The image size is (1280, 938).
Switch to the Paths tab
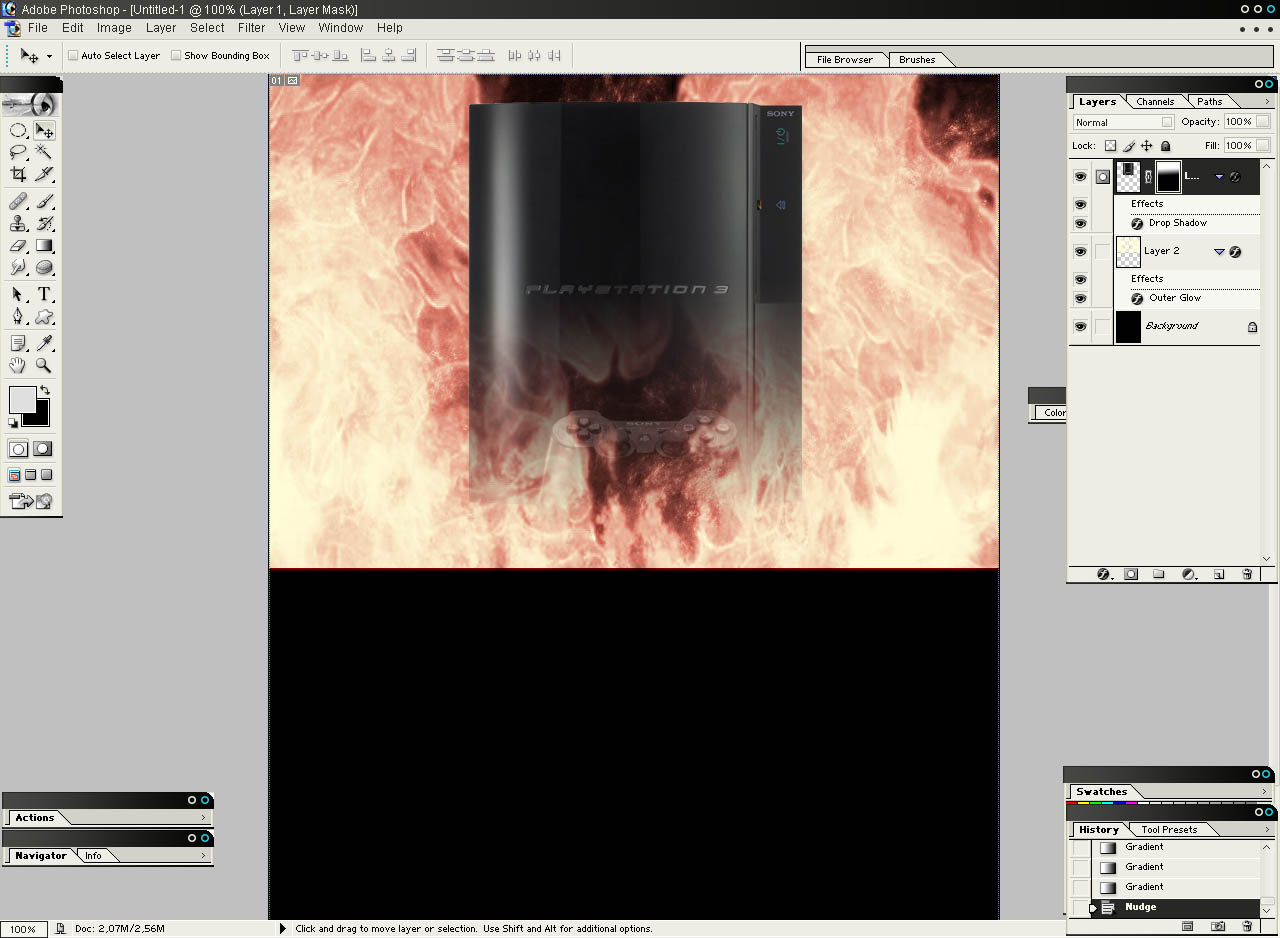tap(1210, 102)
